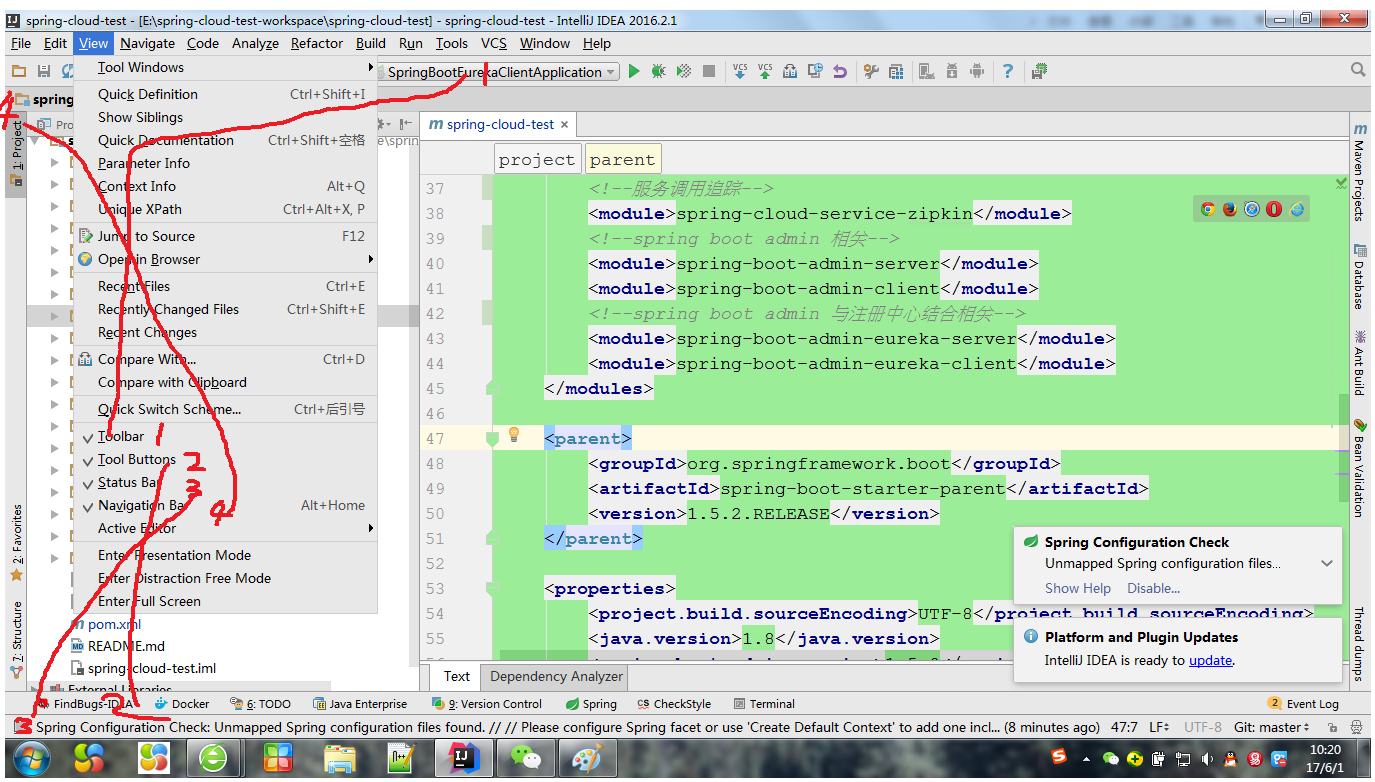Run the application with the green Run arrow
1375x782 pixels.
coord(633,71)
